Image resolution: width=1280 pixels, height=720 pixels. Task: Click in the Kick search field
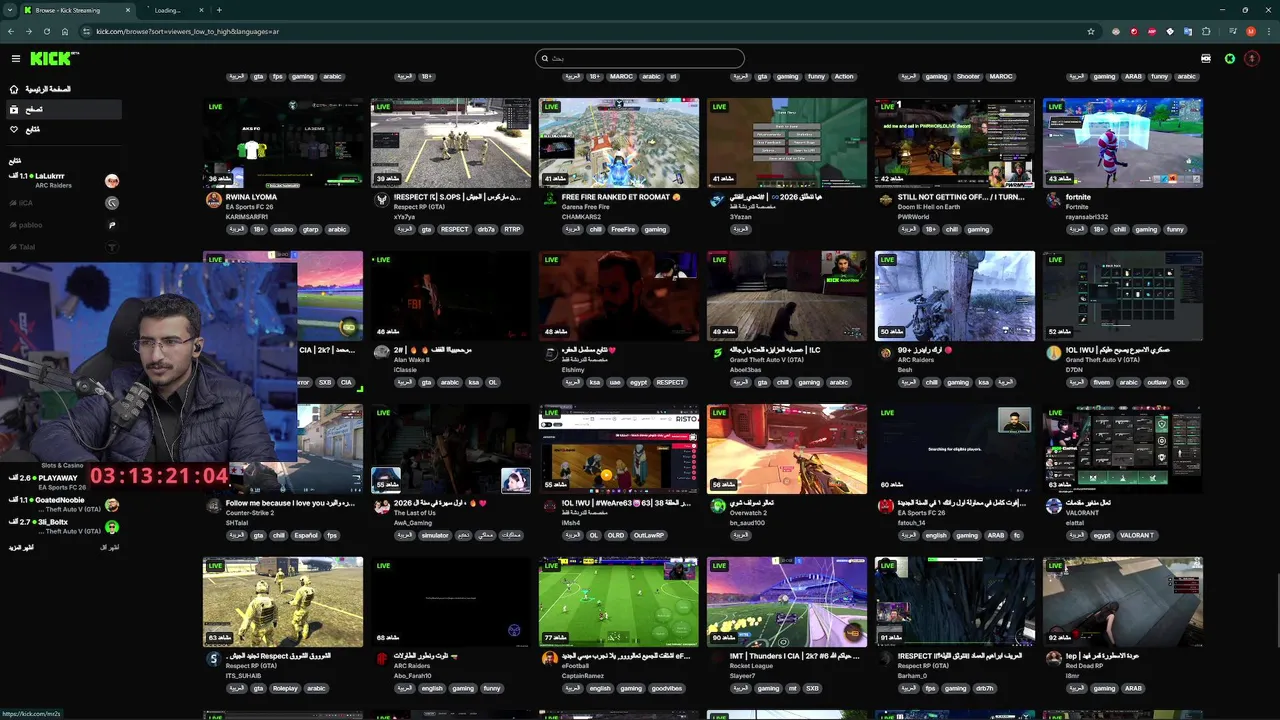[x=640, y=58]
